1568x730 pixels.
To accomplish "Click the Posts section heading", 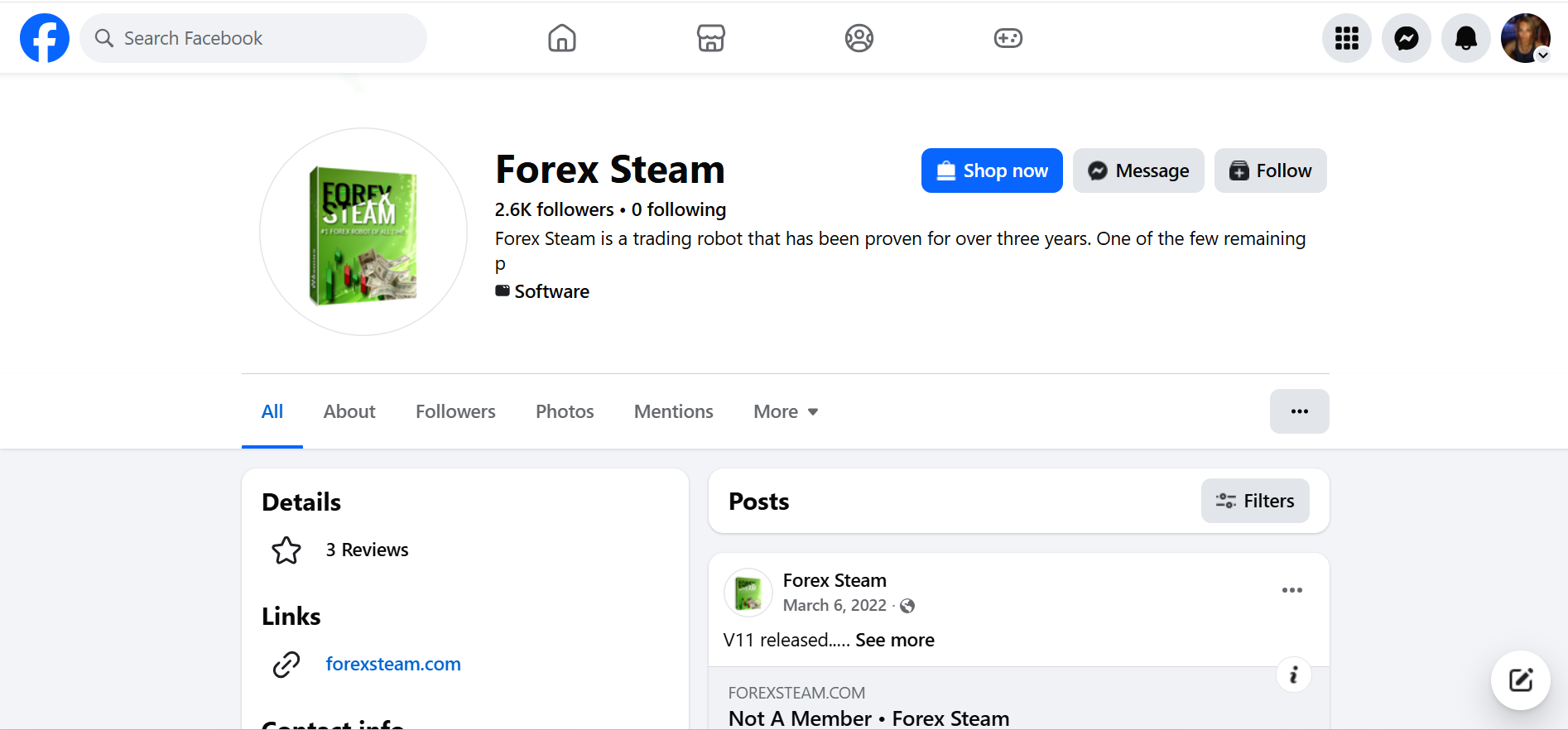I will click(x=759, y=502).
